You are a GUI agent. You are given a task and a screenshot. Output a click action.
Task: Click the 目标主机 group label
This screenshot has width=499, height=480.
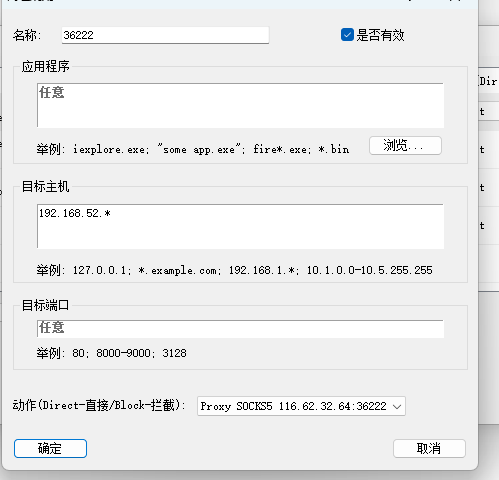(45, 186)
